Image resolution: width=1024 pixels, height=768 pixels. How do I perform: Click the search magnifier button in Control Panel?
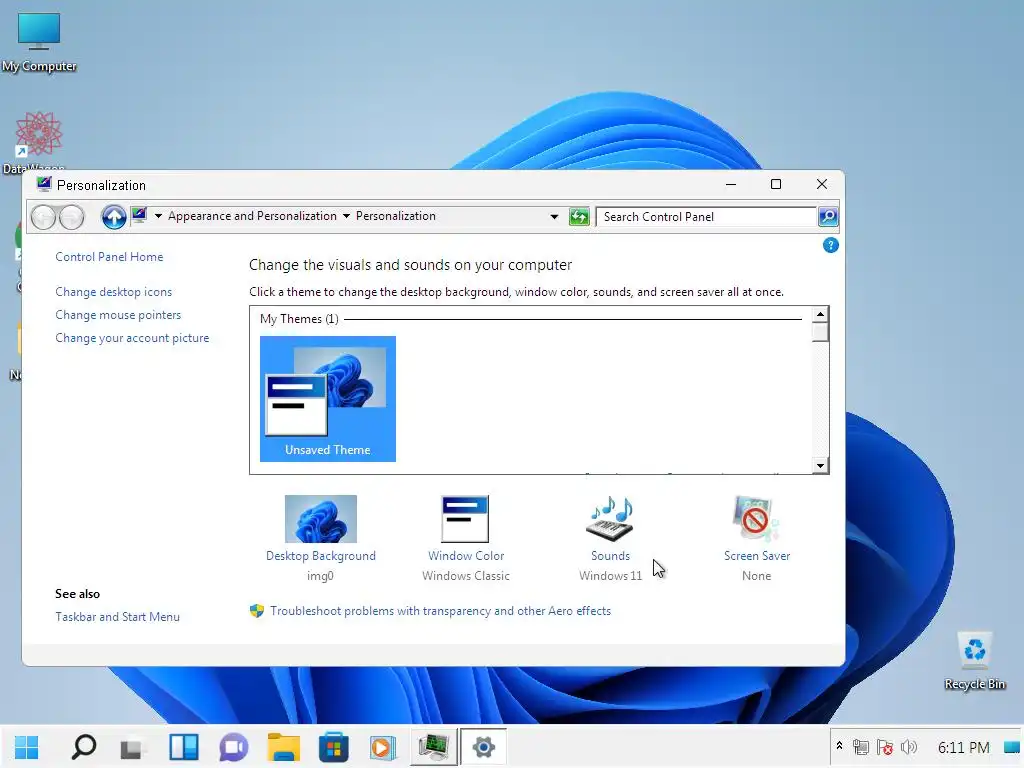pos(828,217)
